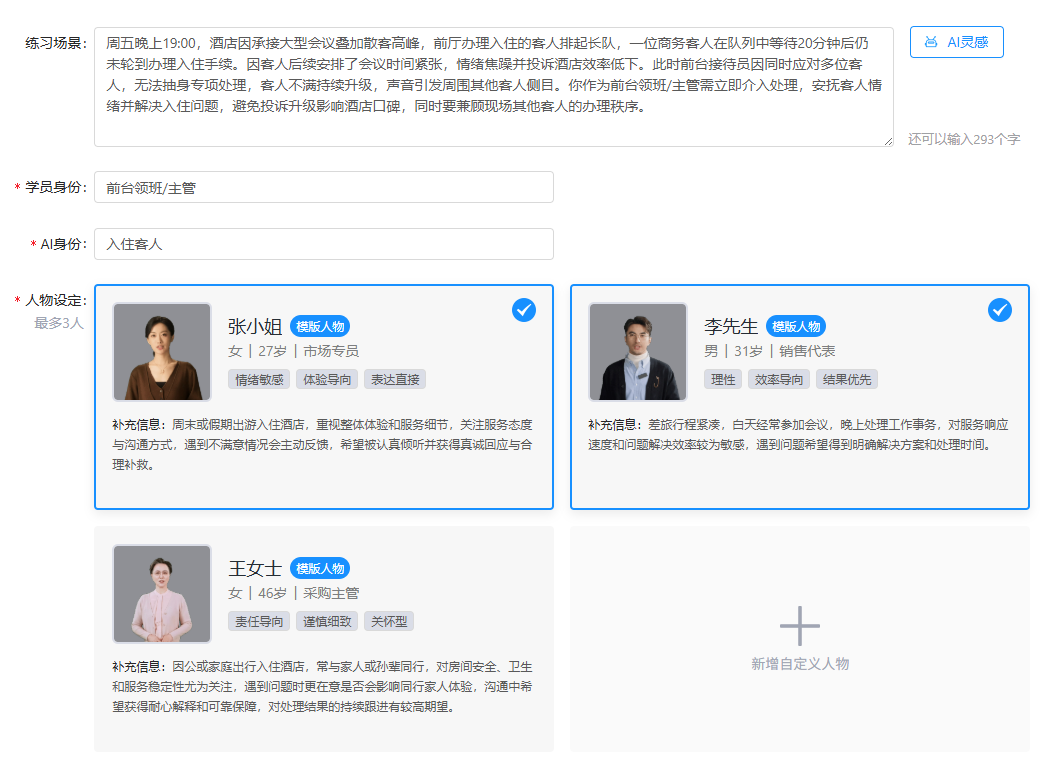Uncheck 李先生 character checkmark
Viewport: 1047px width, 761px height.
coord(1000,310)
